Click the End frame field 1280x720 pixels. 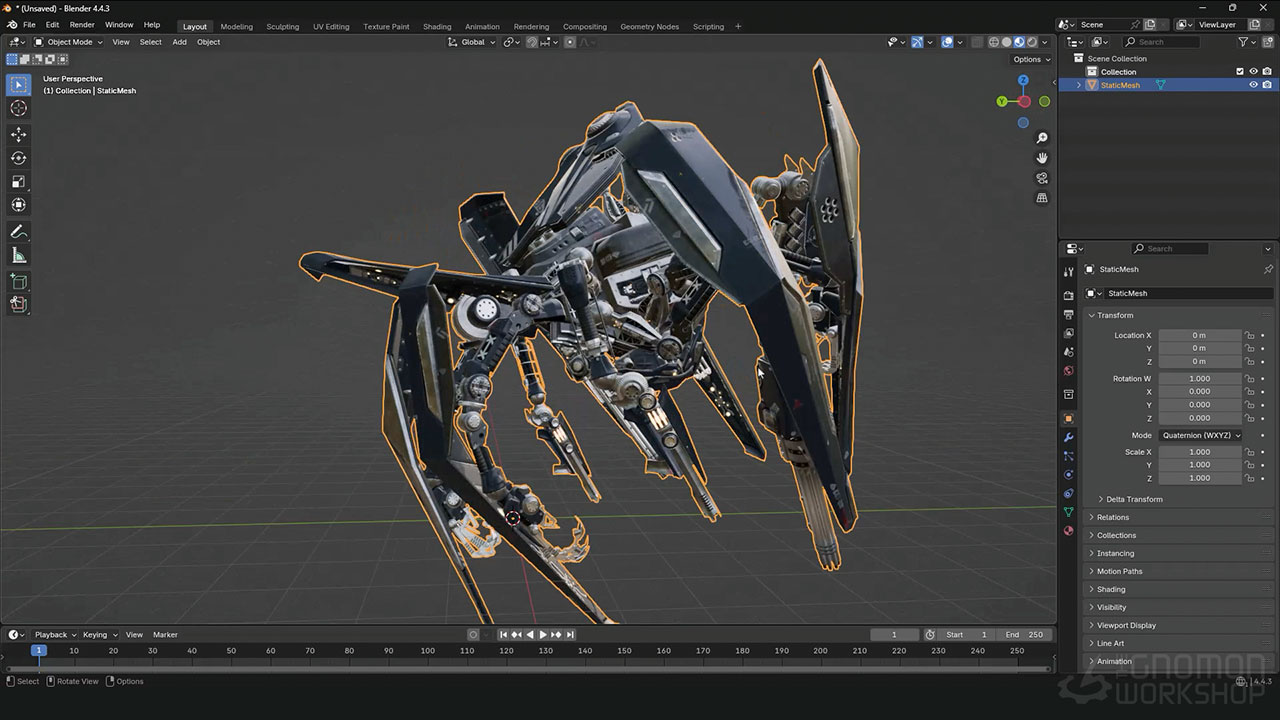point(1025,634)
